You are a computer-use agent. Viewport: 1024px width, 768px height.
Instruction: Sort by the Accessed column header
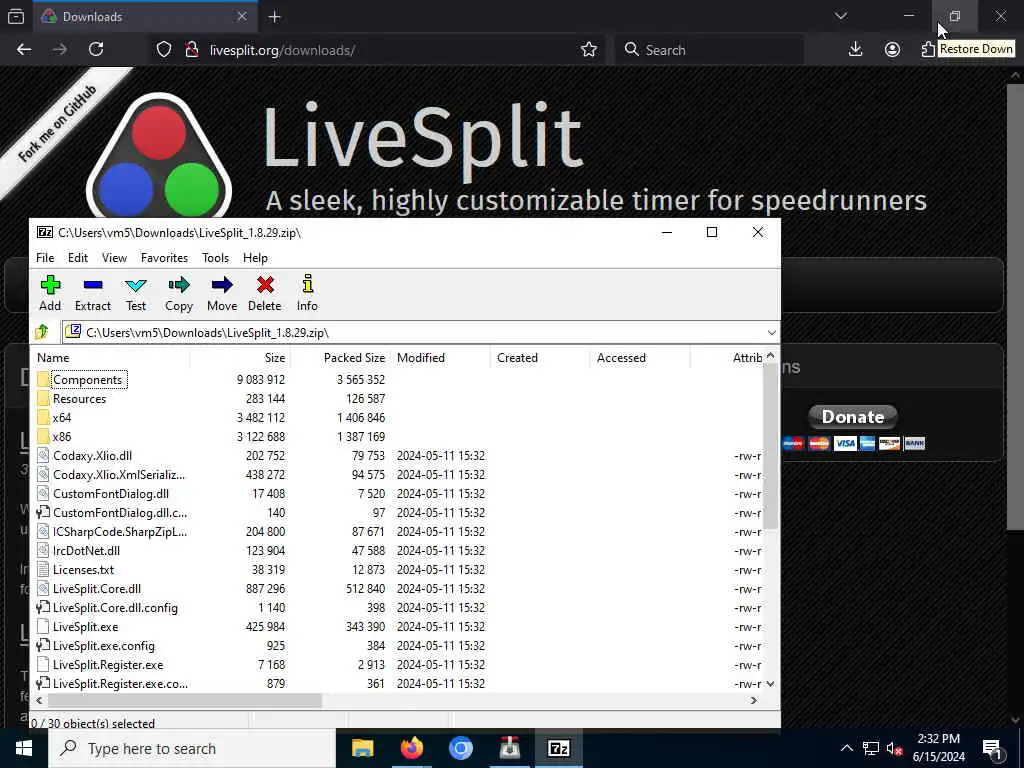tap(640, 358)
